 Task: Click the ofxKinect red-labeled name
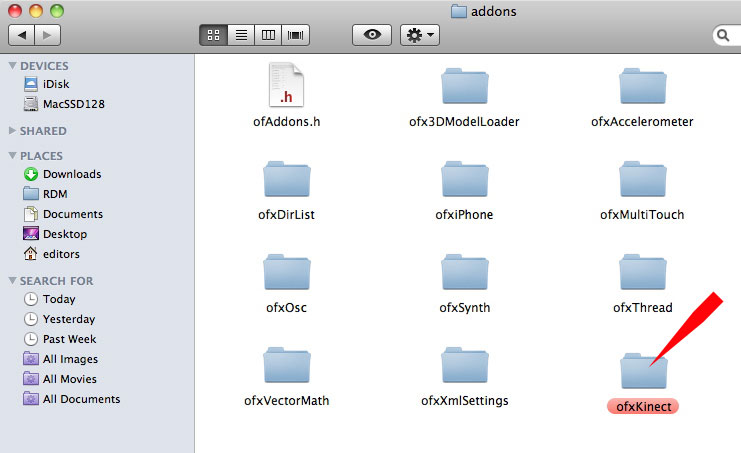click(x=643, y=406)
